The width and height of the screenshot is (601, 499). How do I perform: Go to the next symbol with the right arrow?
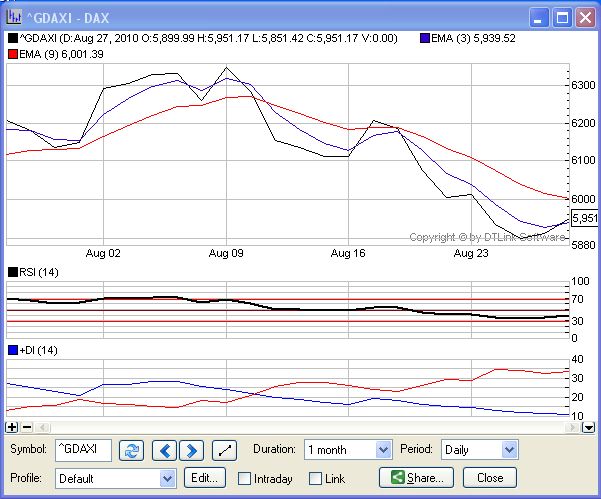(x=191, y=450)
